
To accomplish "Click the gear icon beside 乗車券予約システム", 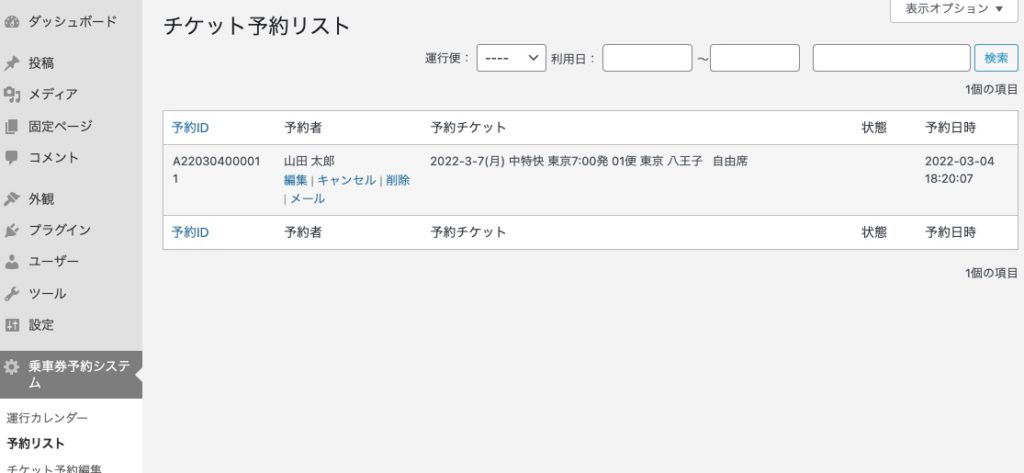I will pos(12,367).
